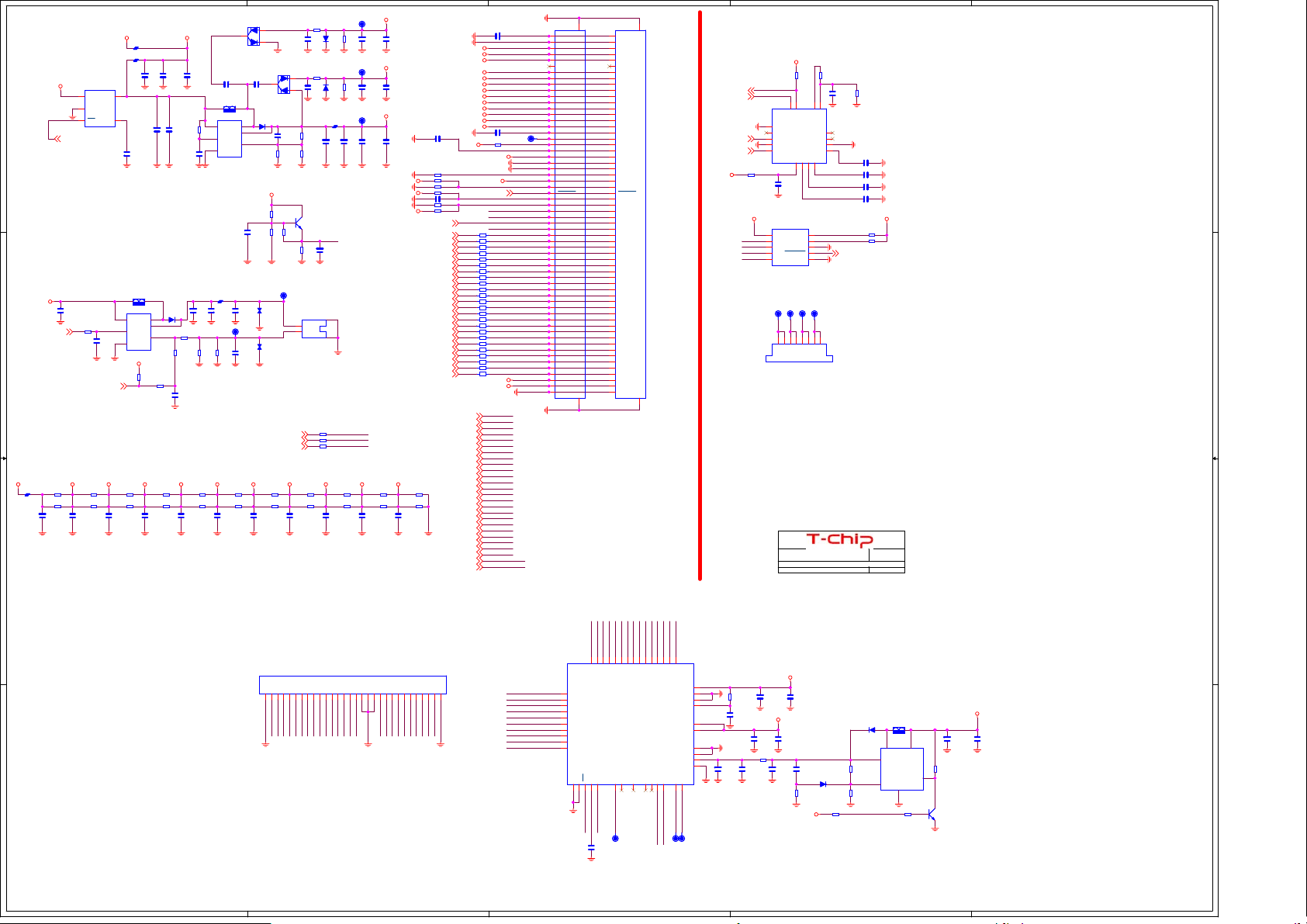Select the large square IC with pins on all sides
Screen dimensions: 1307x924
pos(630,724)
